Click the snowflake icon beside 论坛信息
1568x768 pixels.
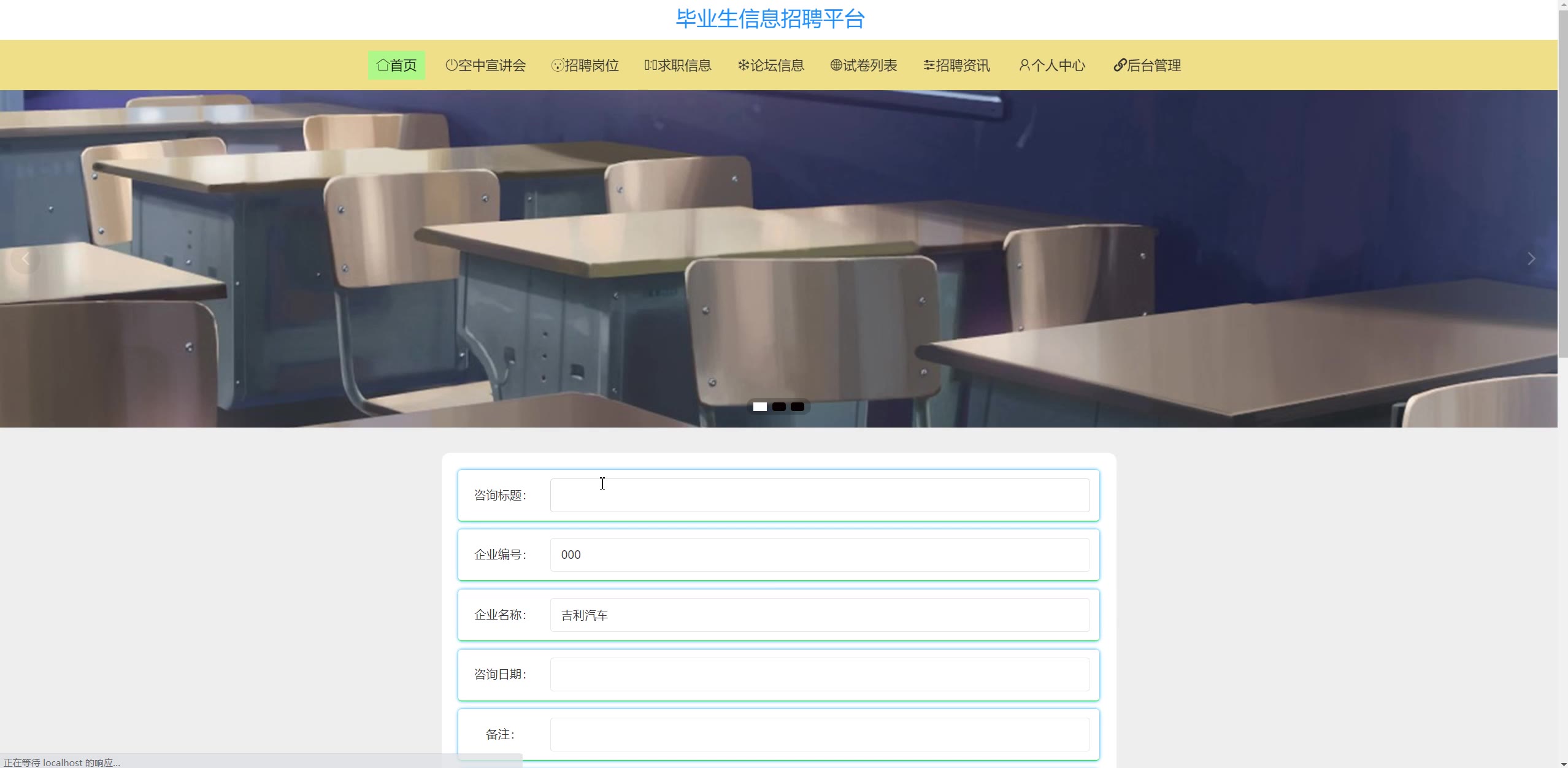(x=744, y=64)
